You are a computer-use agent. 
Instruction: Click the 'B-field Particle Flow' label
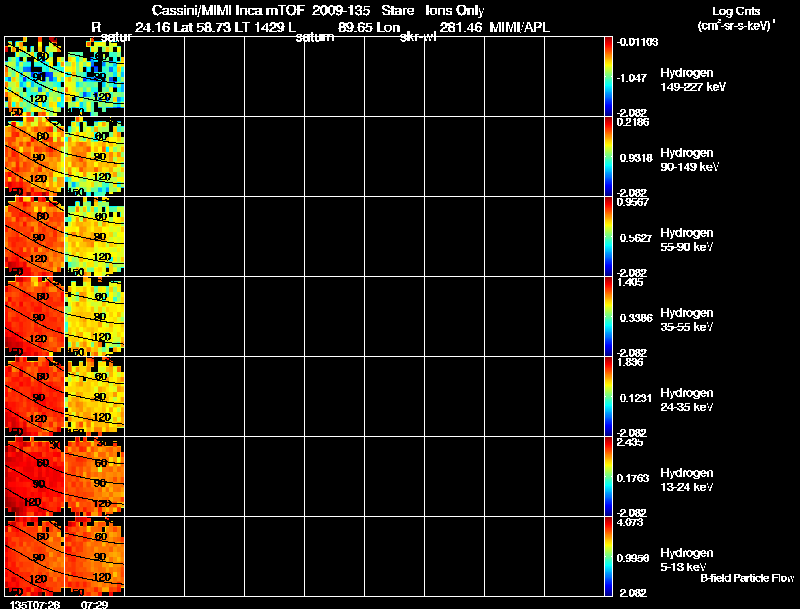[747, 578]
